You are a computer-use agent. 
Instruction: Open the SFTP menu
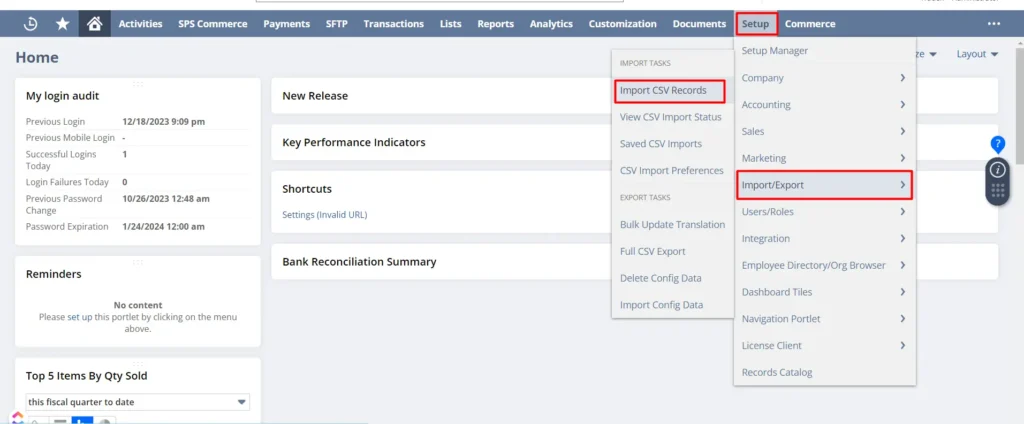pos(336,24)
